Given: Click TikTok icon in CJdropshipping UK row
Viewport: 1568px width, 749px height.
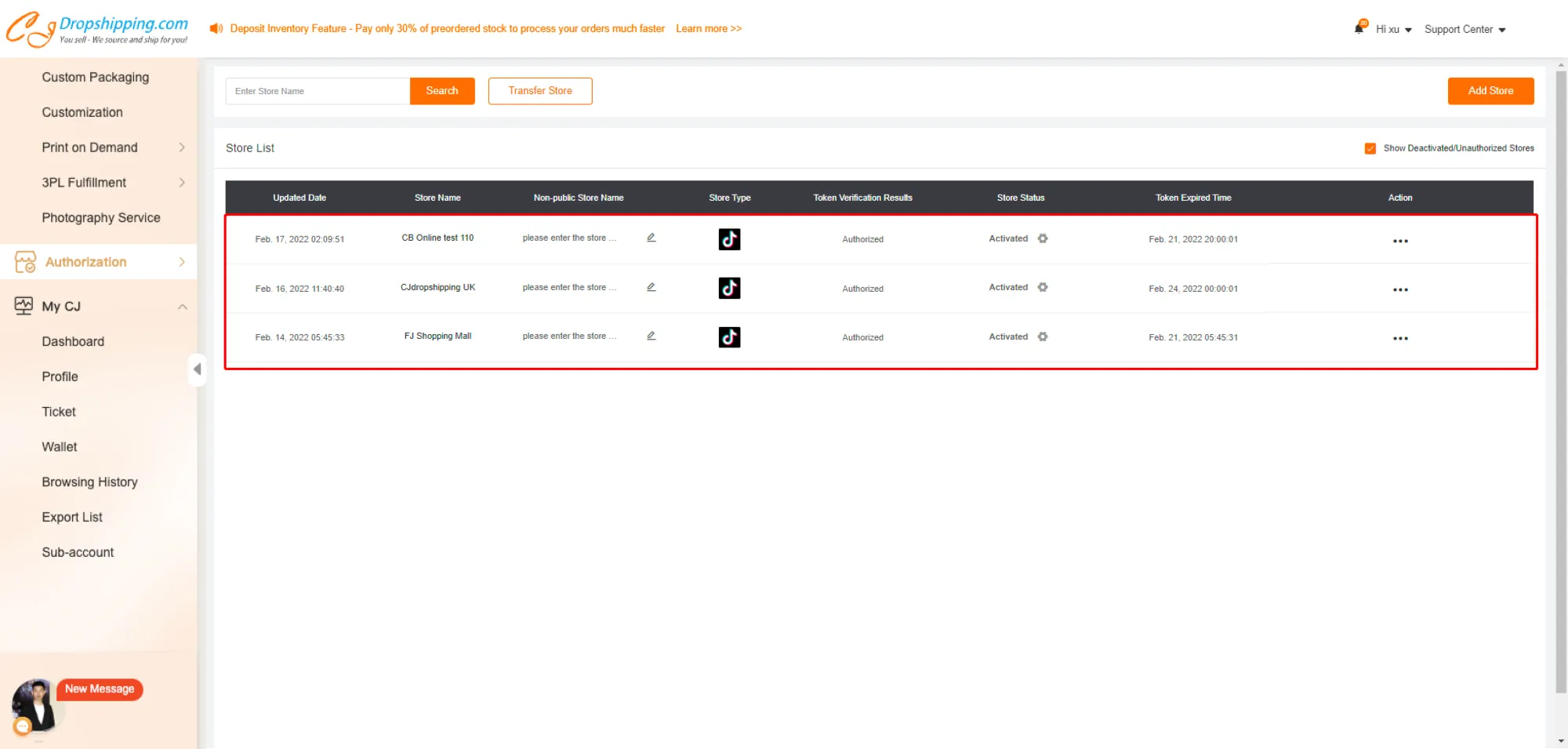Looking at the screenshot, I should 729,288.
